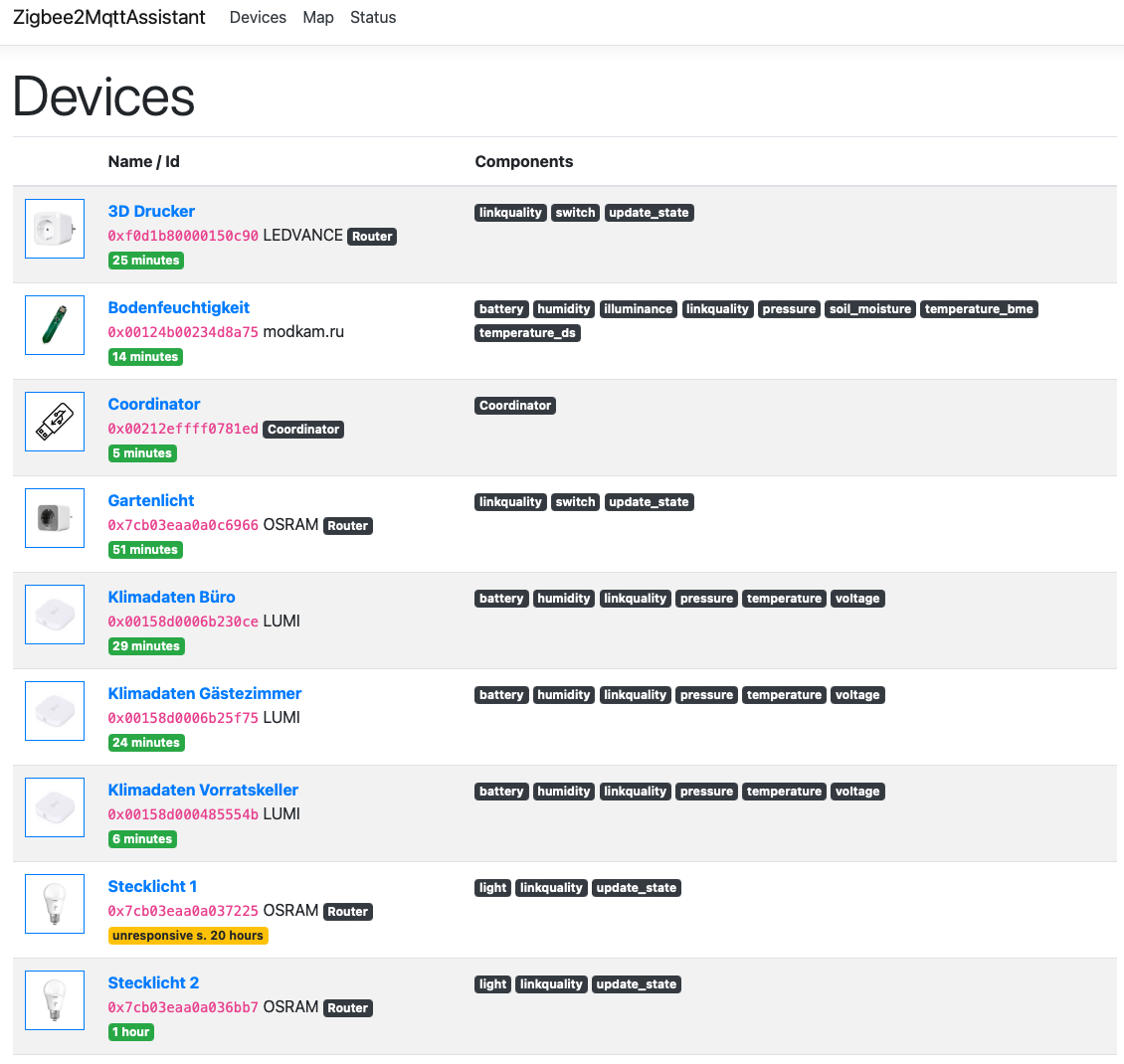This screenshot has height=1064, width=1124.
Task: Click the Router badge next to Stecklicht 2
Action: (x=347, y=1007)
